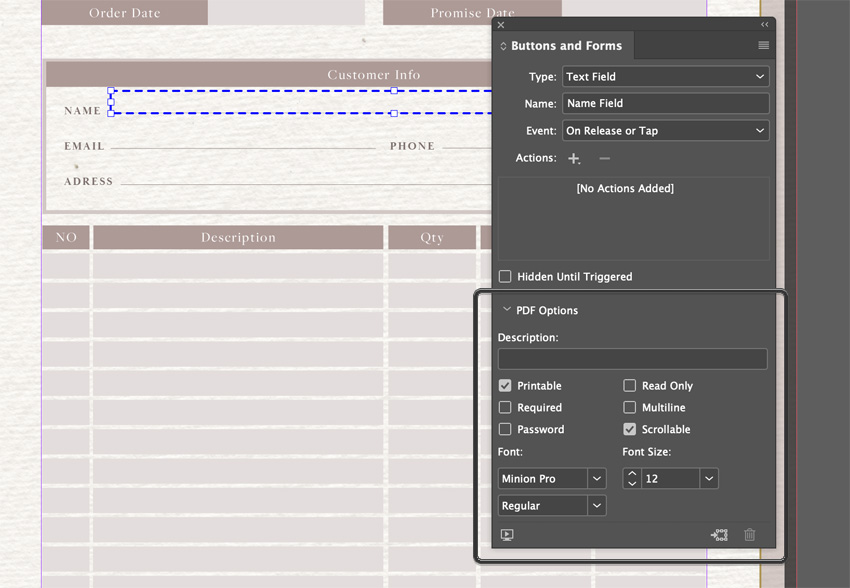Open the Buttons and Forms panel menu
The width and height of the screenshot is (850, 588).
click(763, 45)
